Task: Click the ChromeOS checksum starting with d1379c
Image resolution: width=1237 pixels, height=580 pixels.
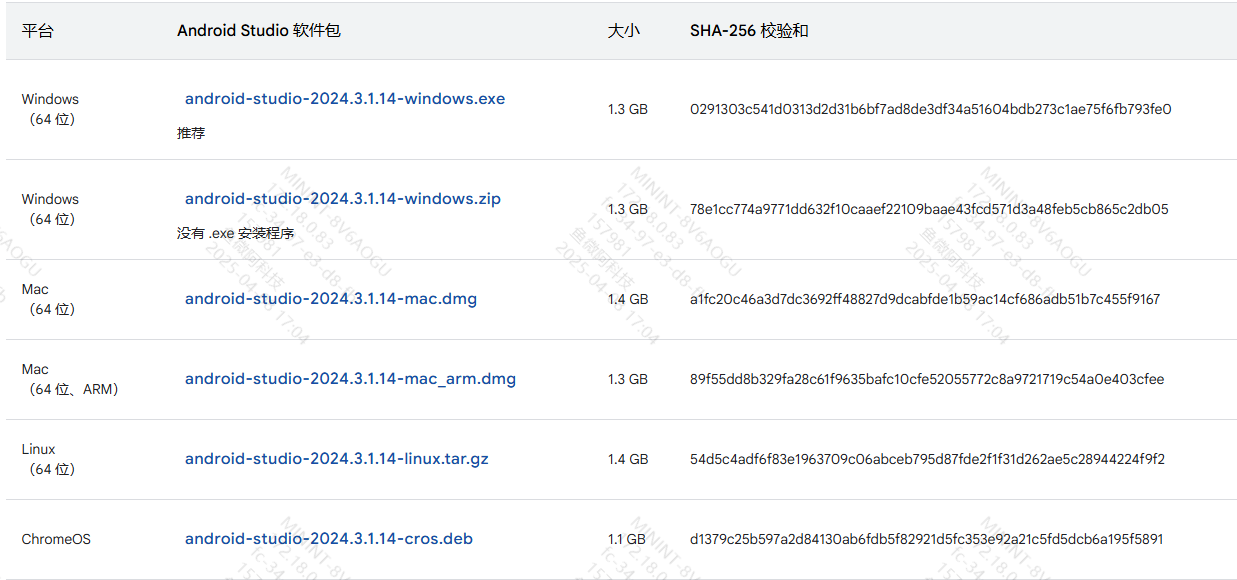Action: (x=926, y=539)
